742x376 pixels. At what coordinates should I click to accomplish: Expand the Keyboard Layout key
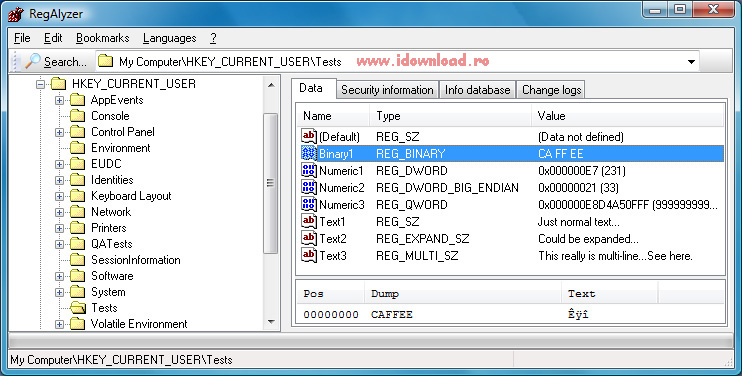tap(60, 197)
